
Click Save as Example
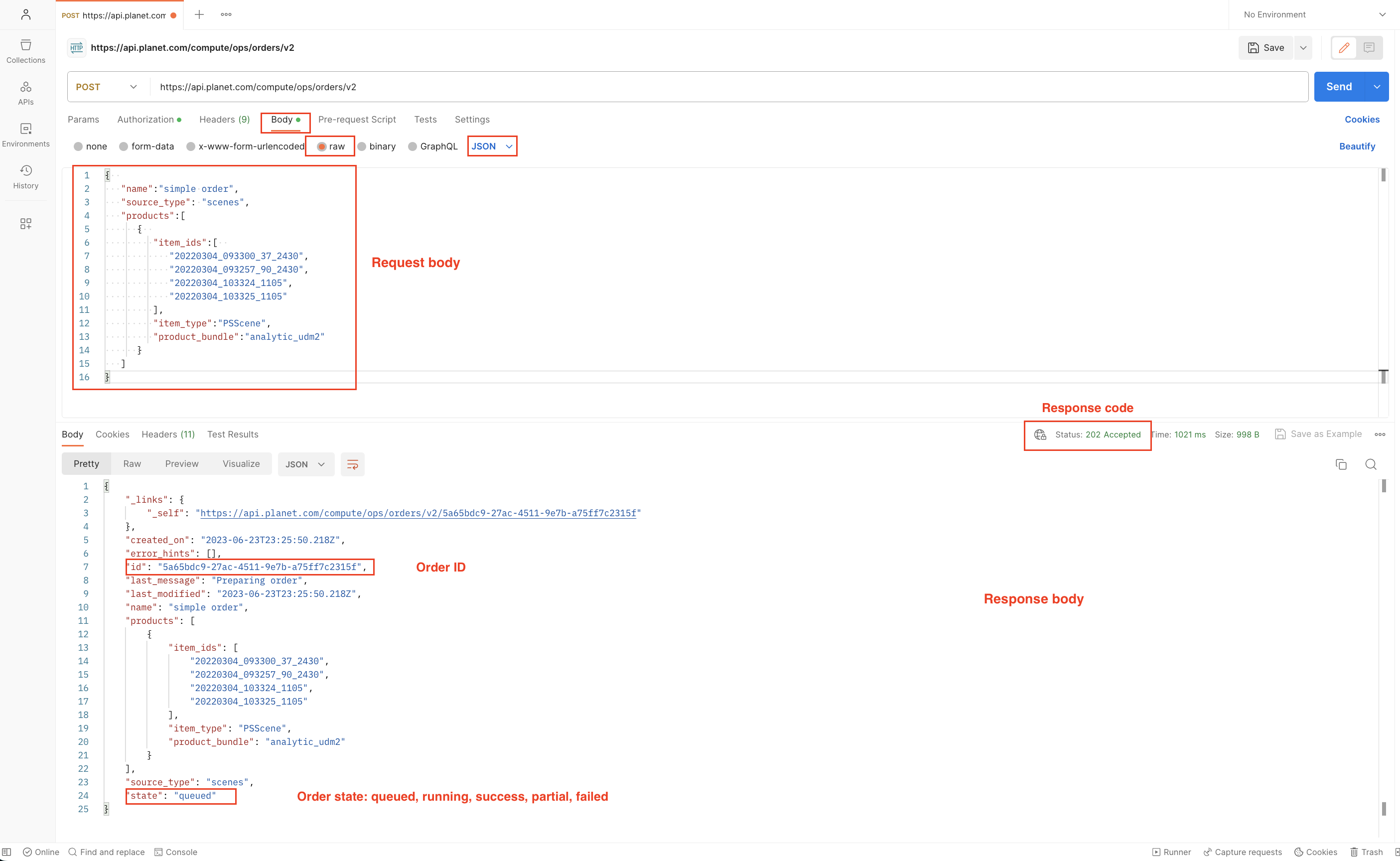point(1318,434)
